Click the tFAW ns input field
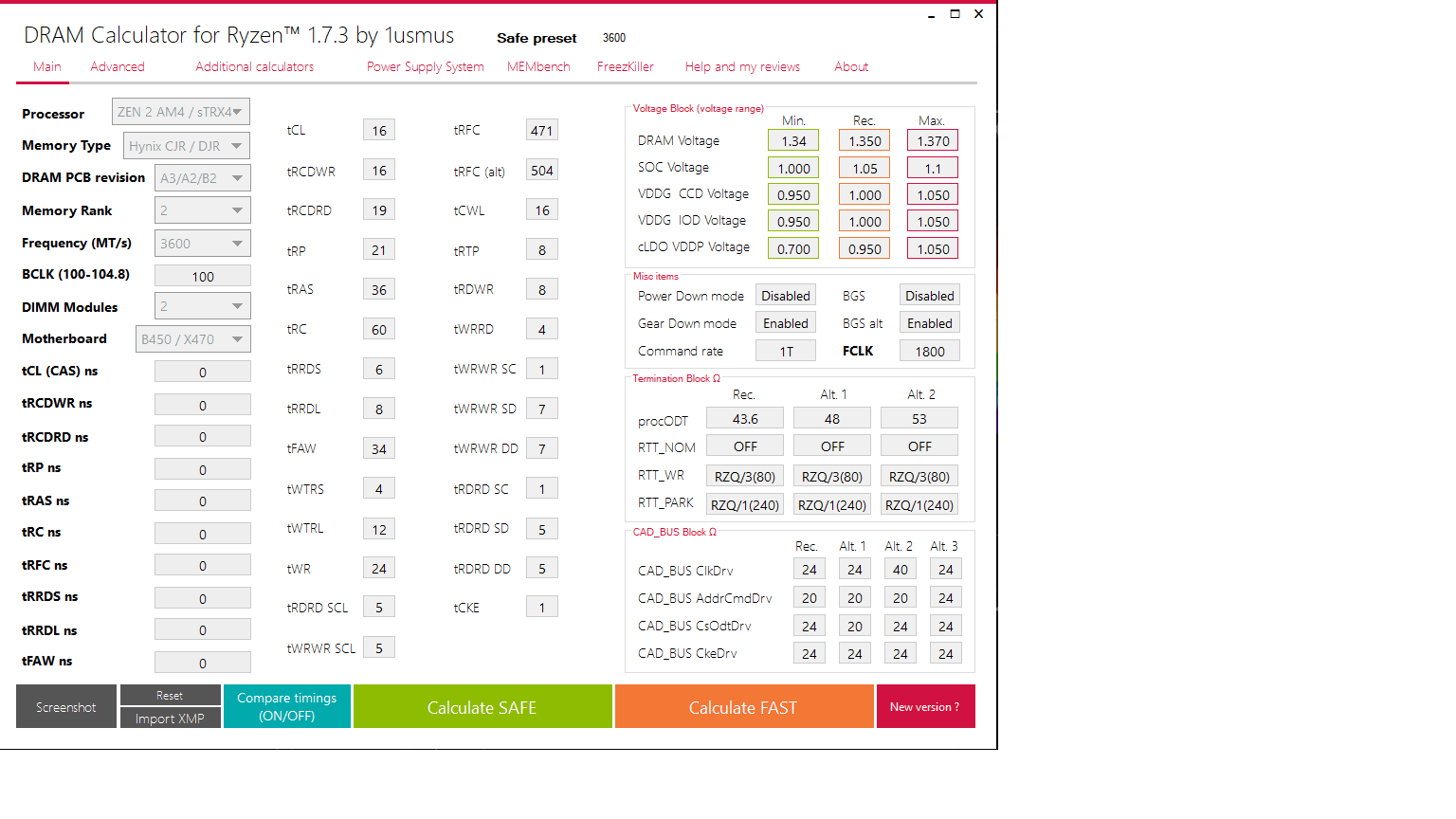The image size is (1456, 819). coord(203,663)
